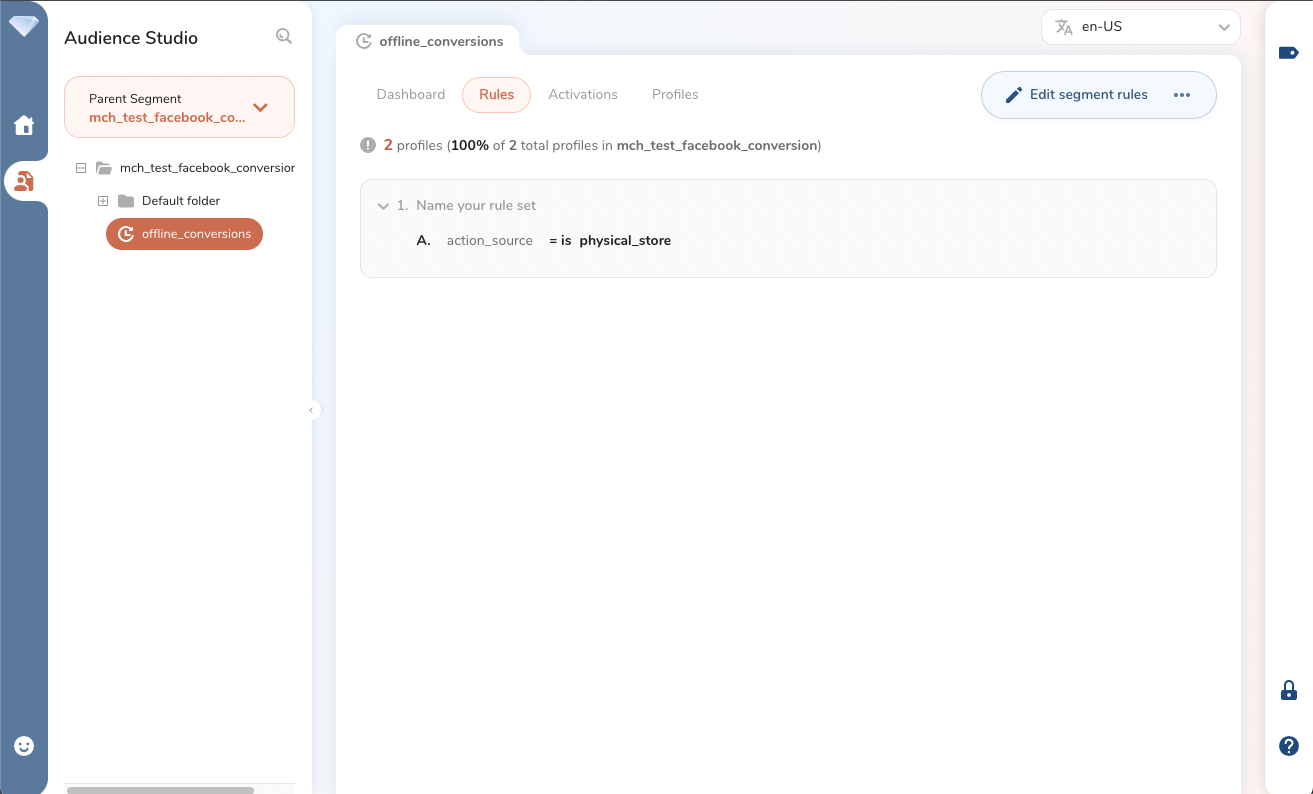
Task: Open the Home icon in sidebar
Action: pos(24,125)
